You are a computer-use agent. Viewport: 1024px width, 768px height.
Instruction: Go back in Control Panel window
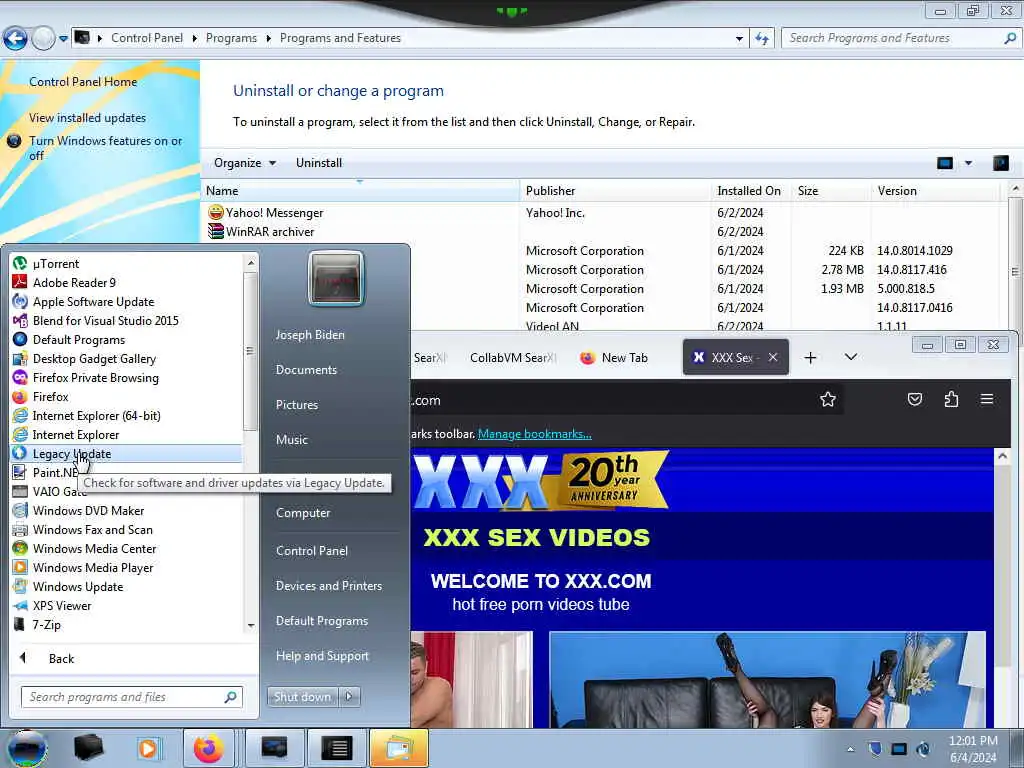click(x=15, y=39)
